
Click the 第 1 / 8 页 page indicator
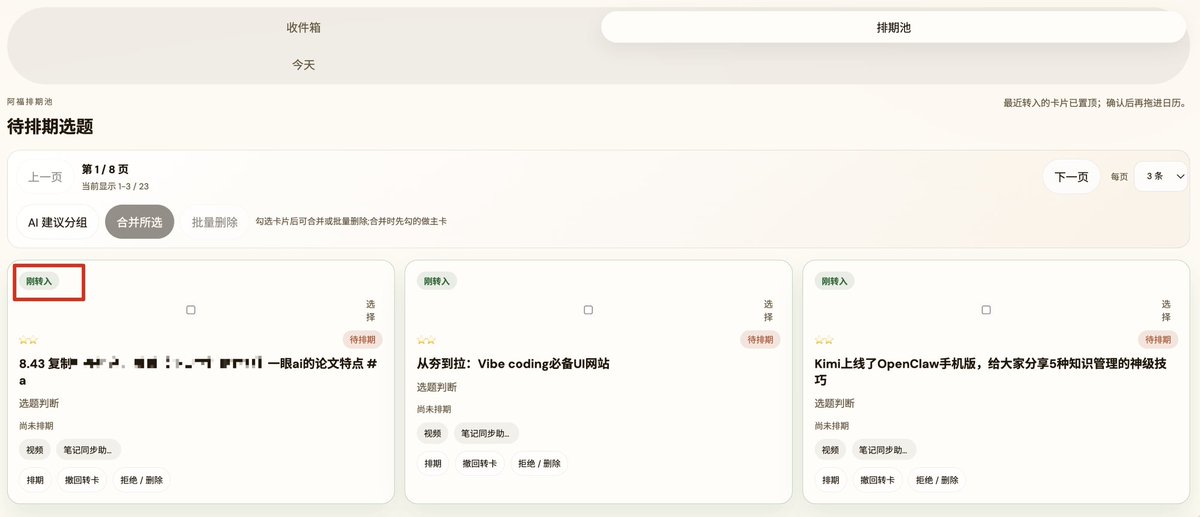click(105, 169)
